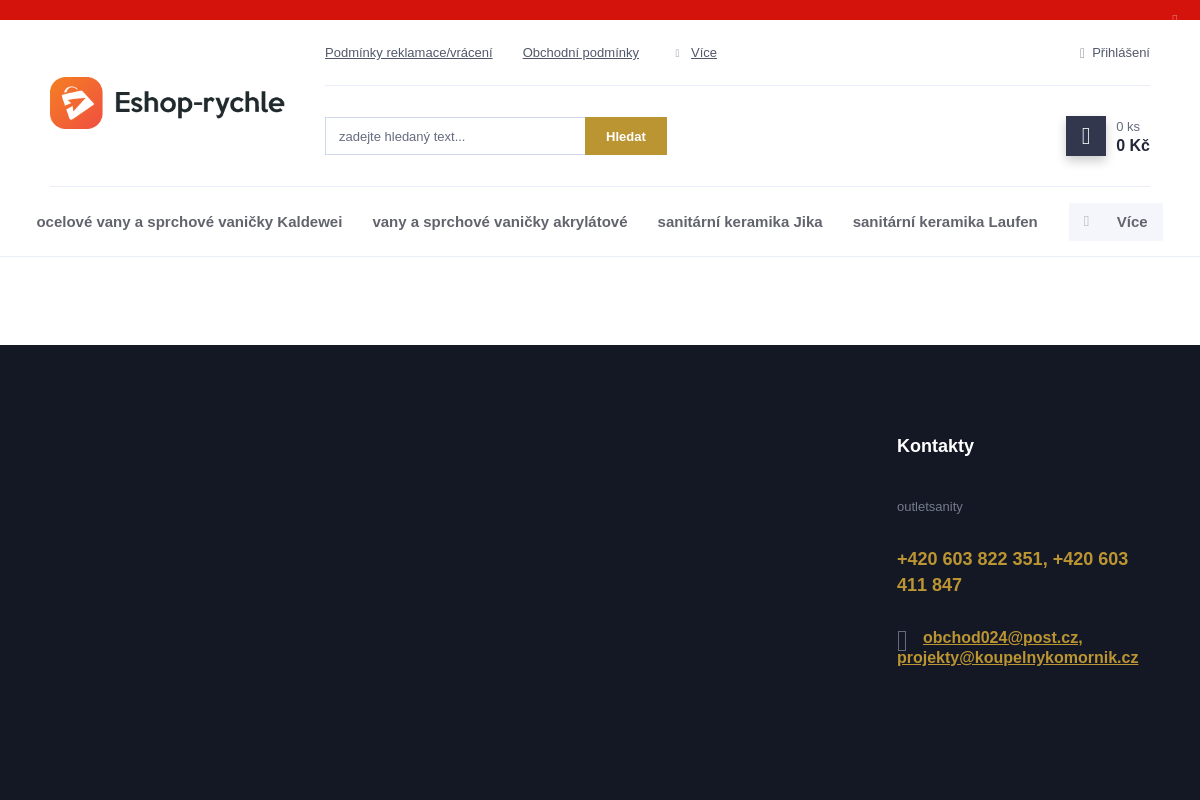
Task: Open vany a sprchové vaničky akrylátové category
Action: [500, 222]
